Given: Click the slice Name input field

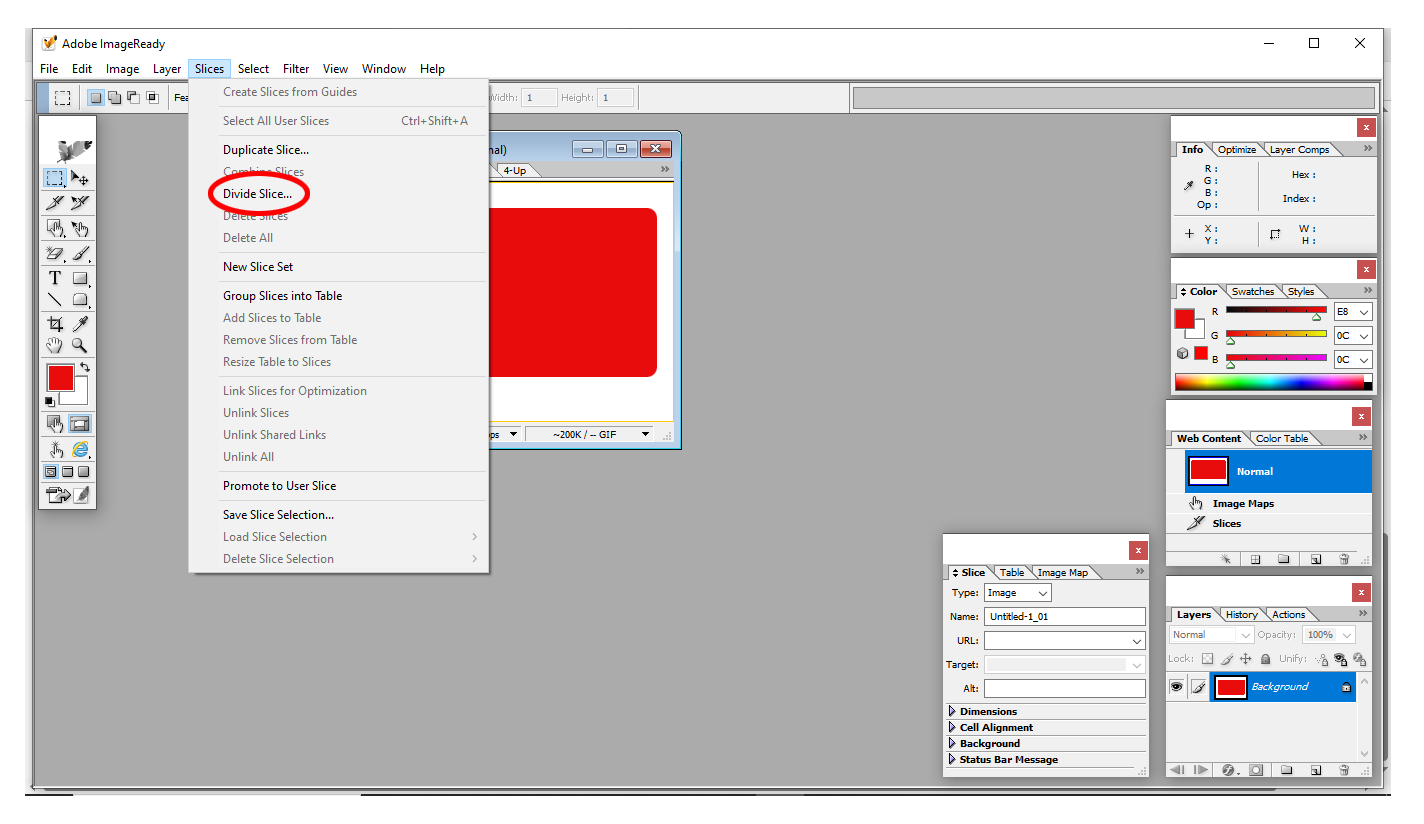Looking at the screenshot, I should [x=1064, y=617].
